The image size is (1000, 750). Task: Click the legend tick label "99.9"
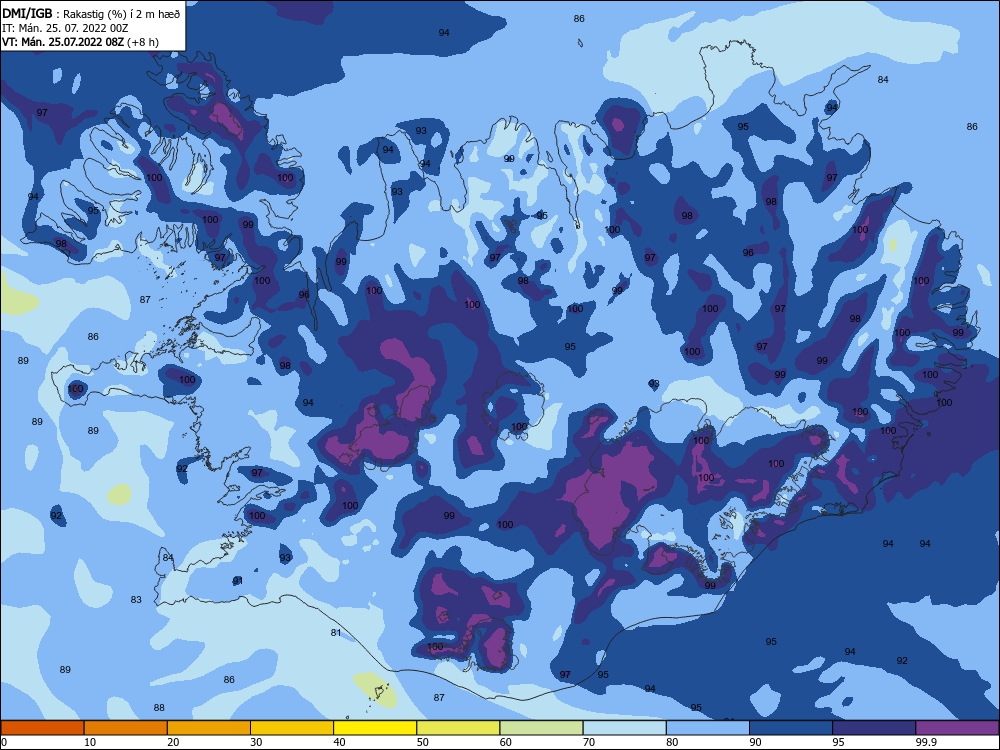[x=925, y=742]
